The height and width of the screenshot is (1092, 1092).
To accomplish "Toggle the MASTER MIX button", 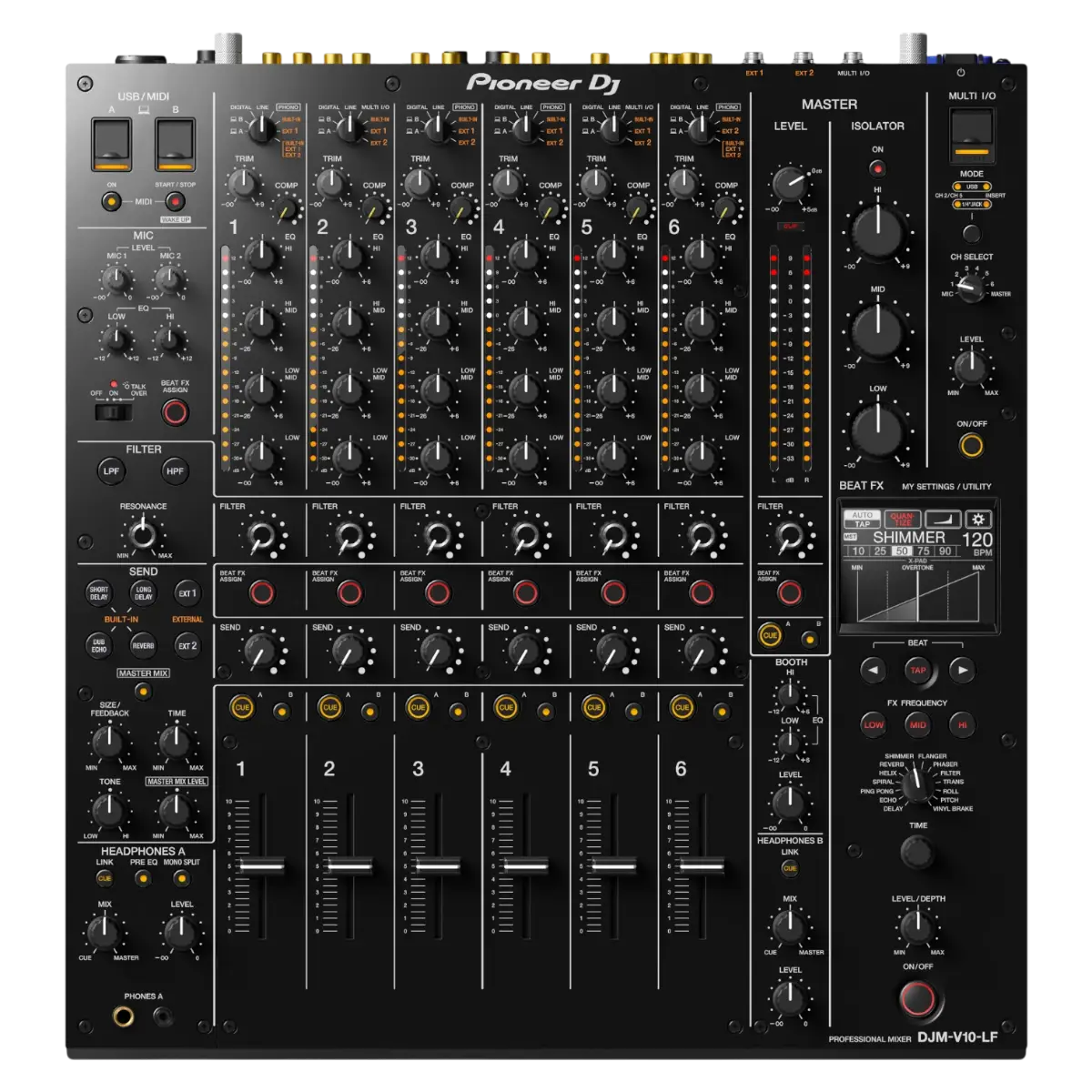I will pos(143,692).
